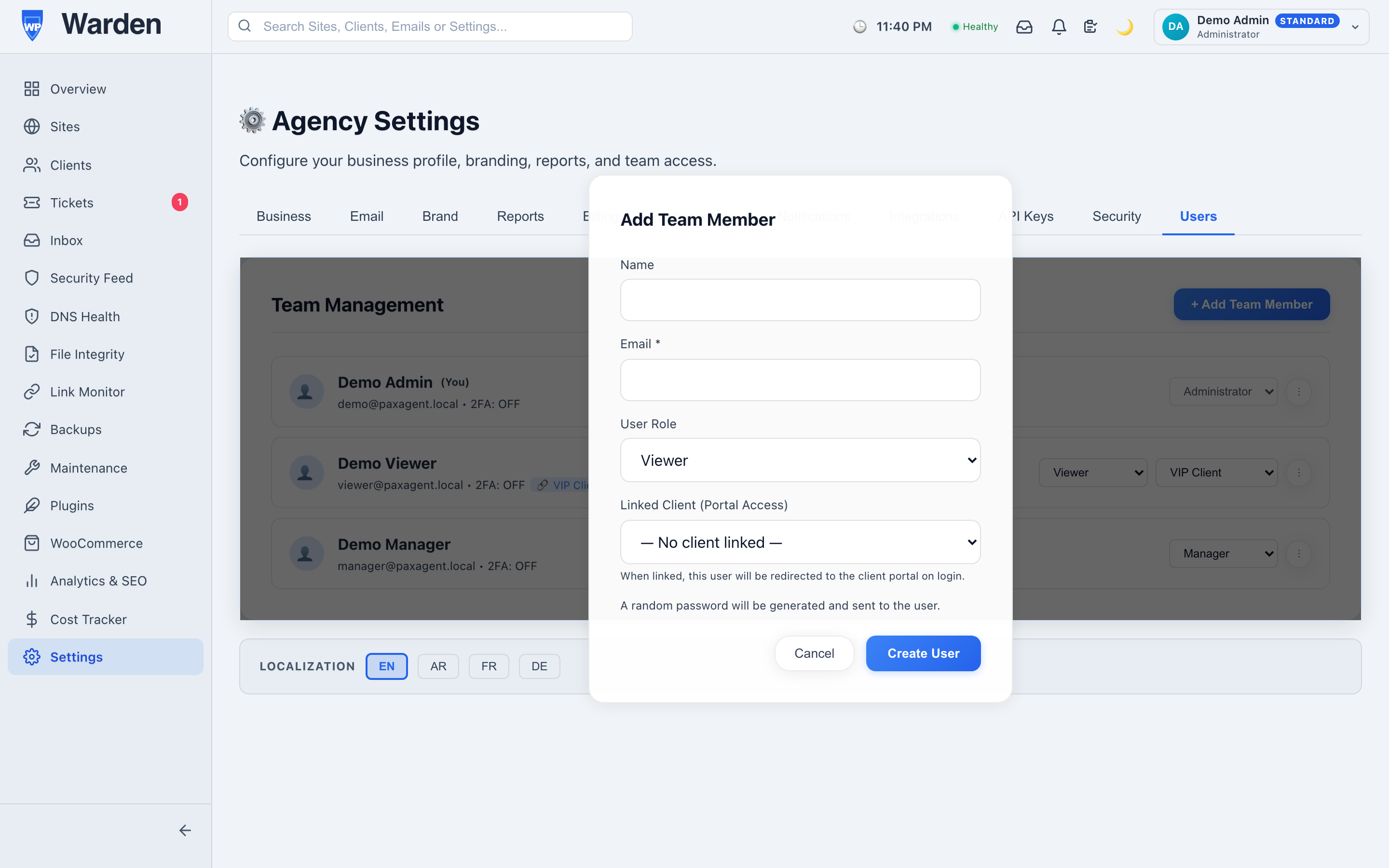Image resolution: width=1389 pixels, height=868 pixels.
Task: Switch to Security tab
Action: [1117, 217]
